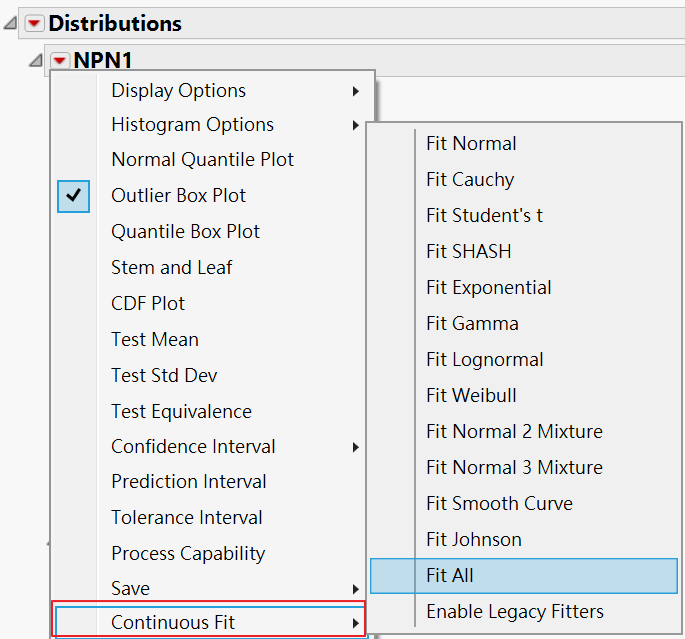This screenshot has width=685, height=639.
Task: Enable the Normal Quantile Plot option
Action: [202, 160]
